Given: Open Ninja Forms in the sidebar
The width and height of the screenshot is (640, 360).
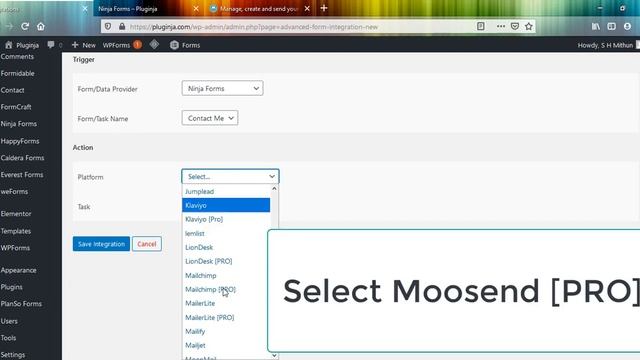Looking at the screenshot, I should click(19, 124).
